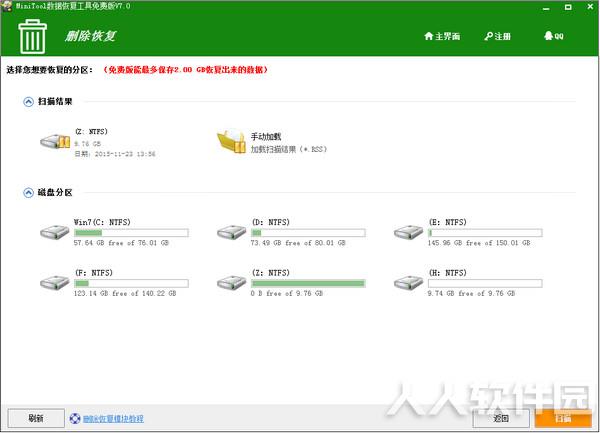Click the '73.49 GB free of 80.01 GB' text

pos(298,243)
